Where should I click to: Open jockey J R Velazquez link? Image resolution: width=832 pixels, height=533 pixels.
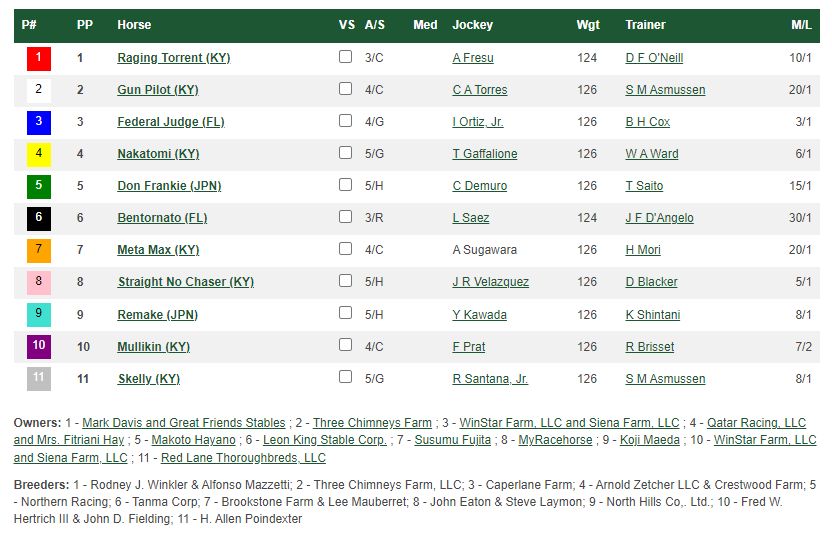point(490,282)
